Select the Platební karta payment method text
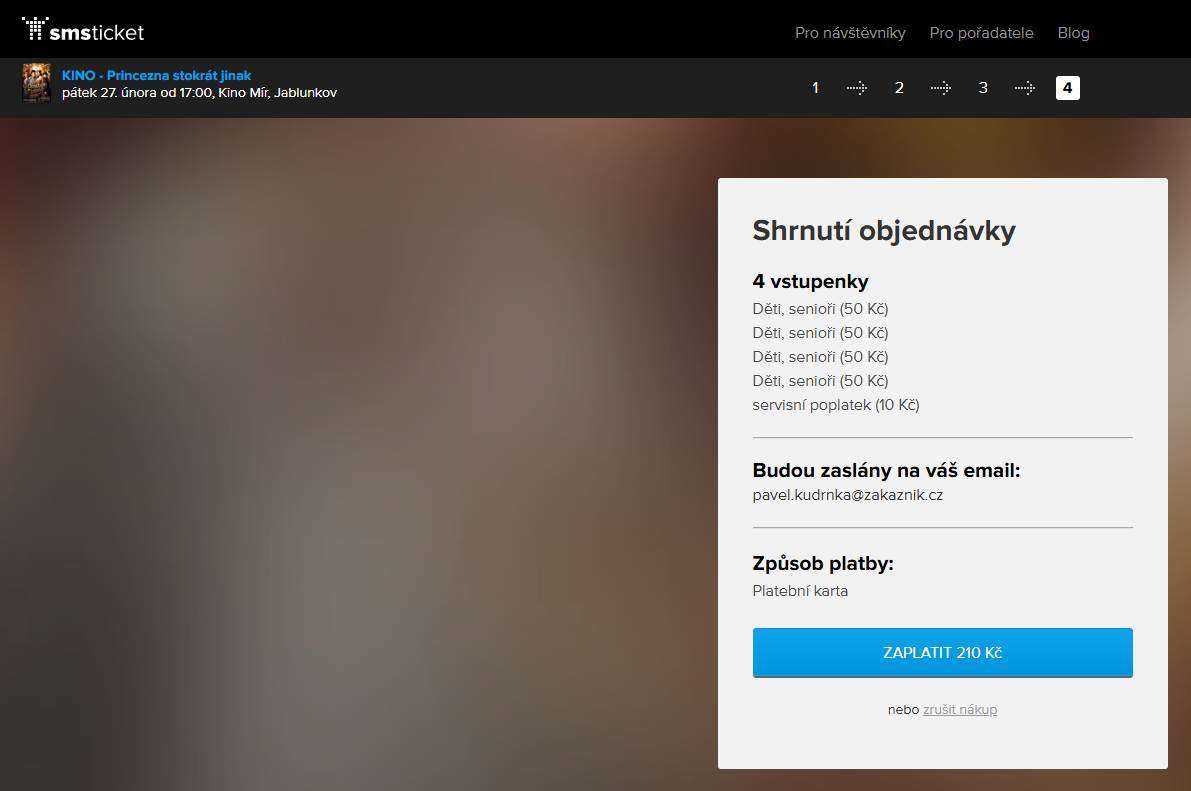This screenshot has height=791, width=1191. [x=800, y=590]
